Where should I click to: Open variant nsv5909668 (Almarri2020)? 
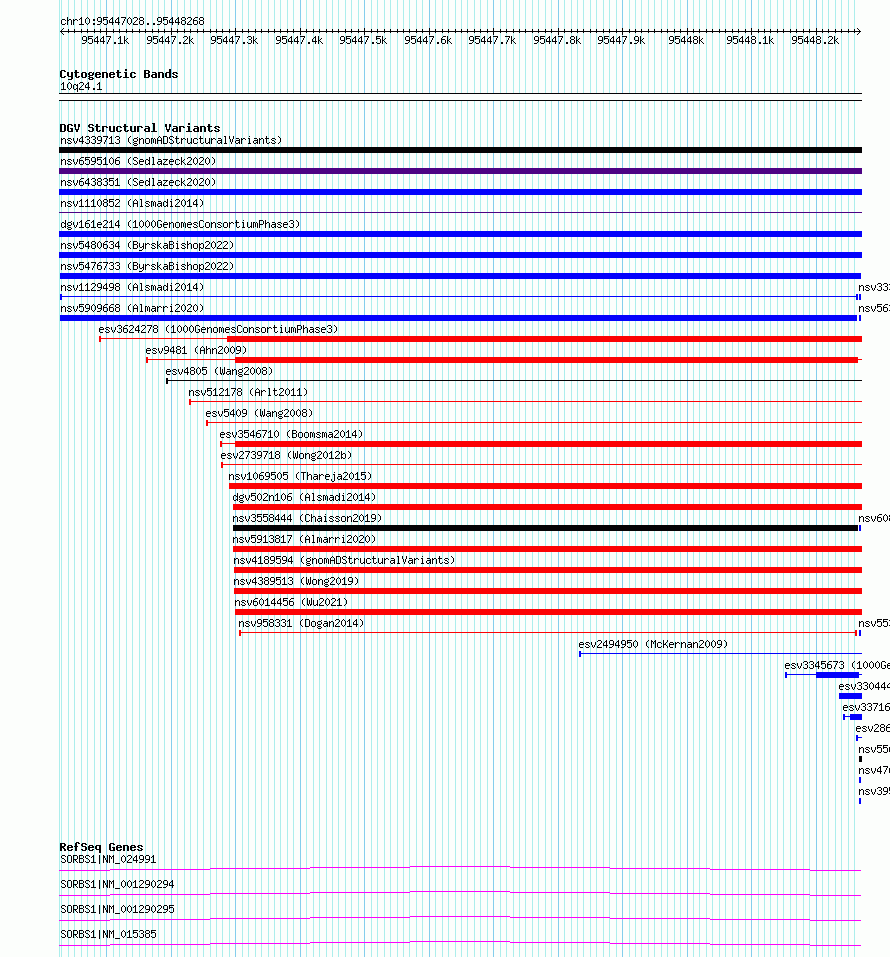[x=132, y=308]
